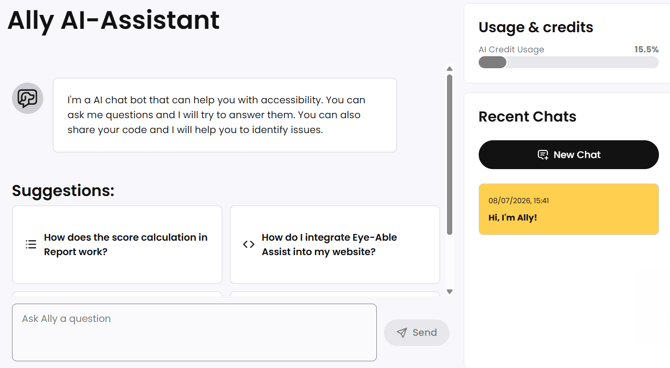The image size is (670, 368).
Task: Click the AI Credit Usage label
Action: point(511,50)
